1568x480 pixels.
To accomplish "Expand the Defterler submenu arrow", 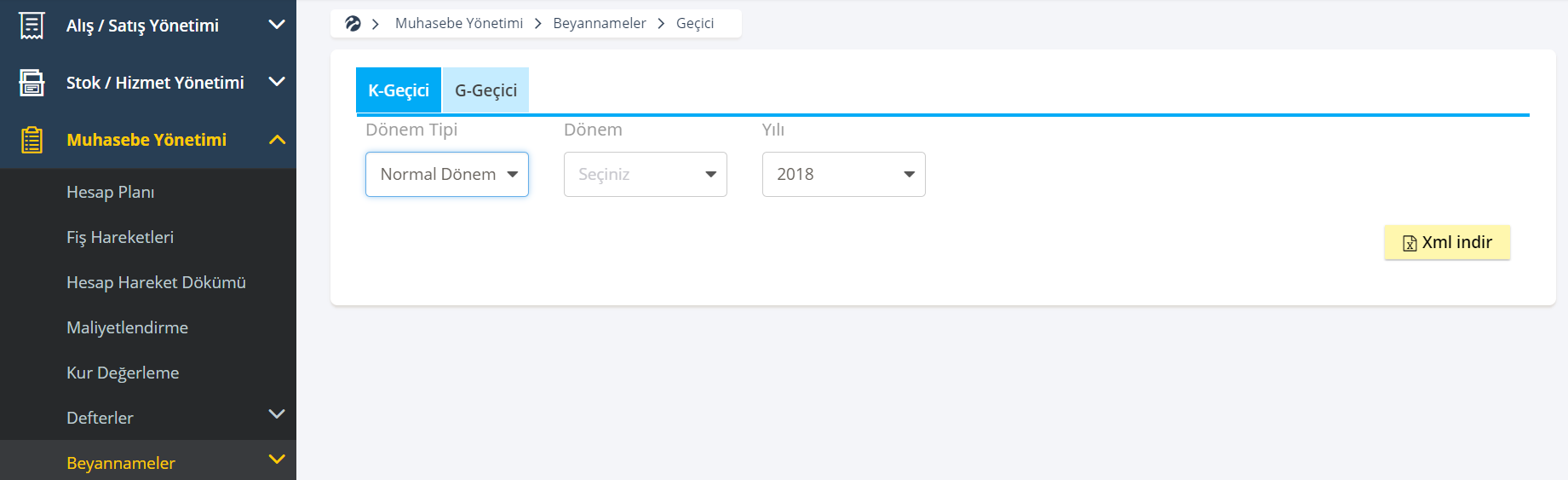I will click(277, 414).
